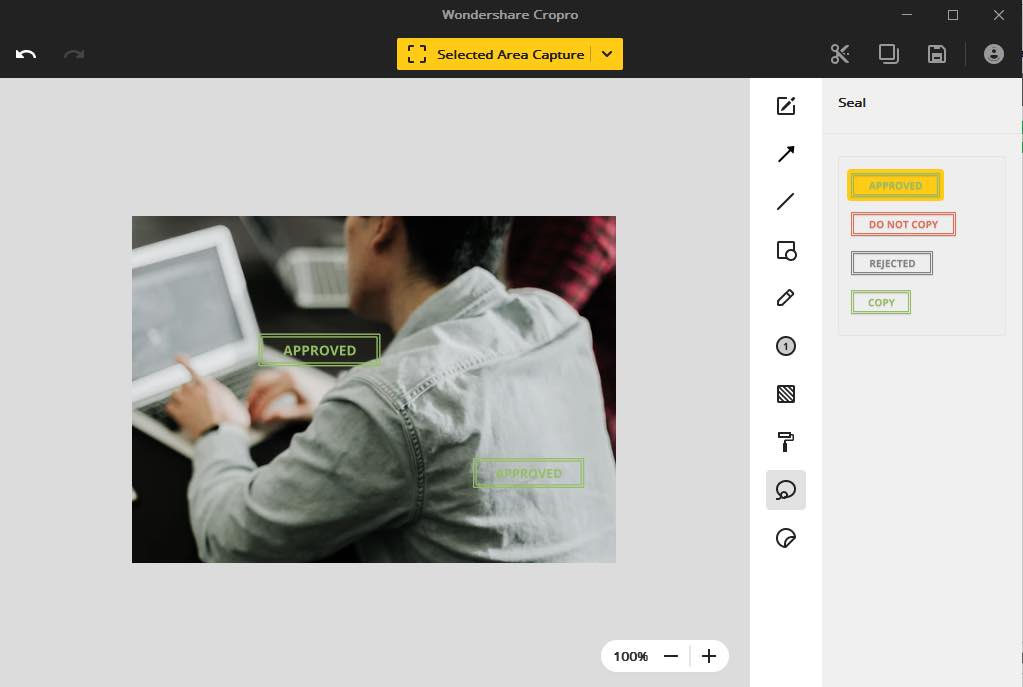Screen dimensions: 1023x687
Task: Choose the COPY seal
Action: point(881,303)
